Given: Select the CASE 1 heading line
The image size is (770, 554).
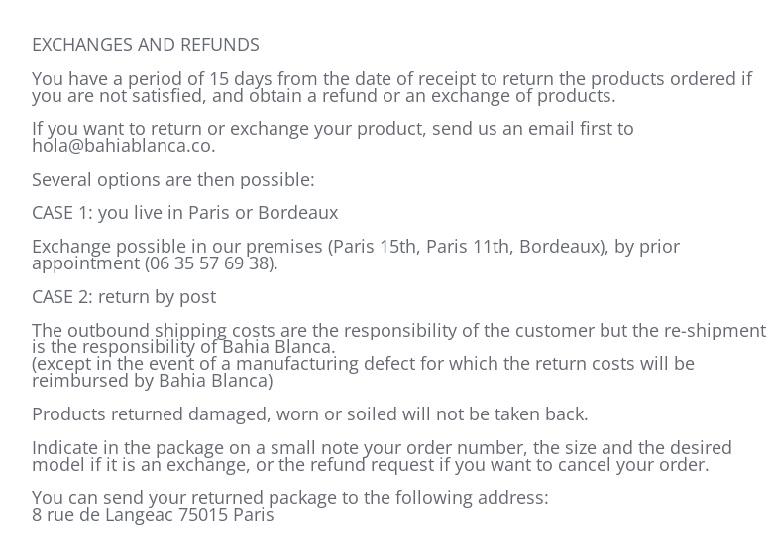Looking at the screenshot, I should [185, 213].
